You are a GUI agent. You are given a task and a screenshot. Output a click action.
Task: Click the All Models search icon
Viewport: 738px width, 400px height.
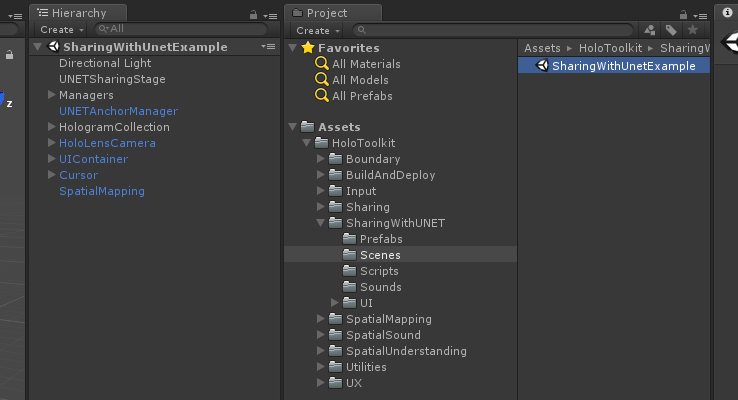click(322, 79)
